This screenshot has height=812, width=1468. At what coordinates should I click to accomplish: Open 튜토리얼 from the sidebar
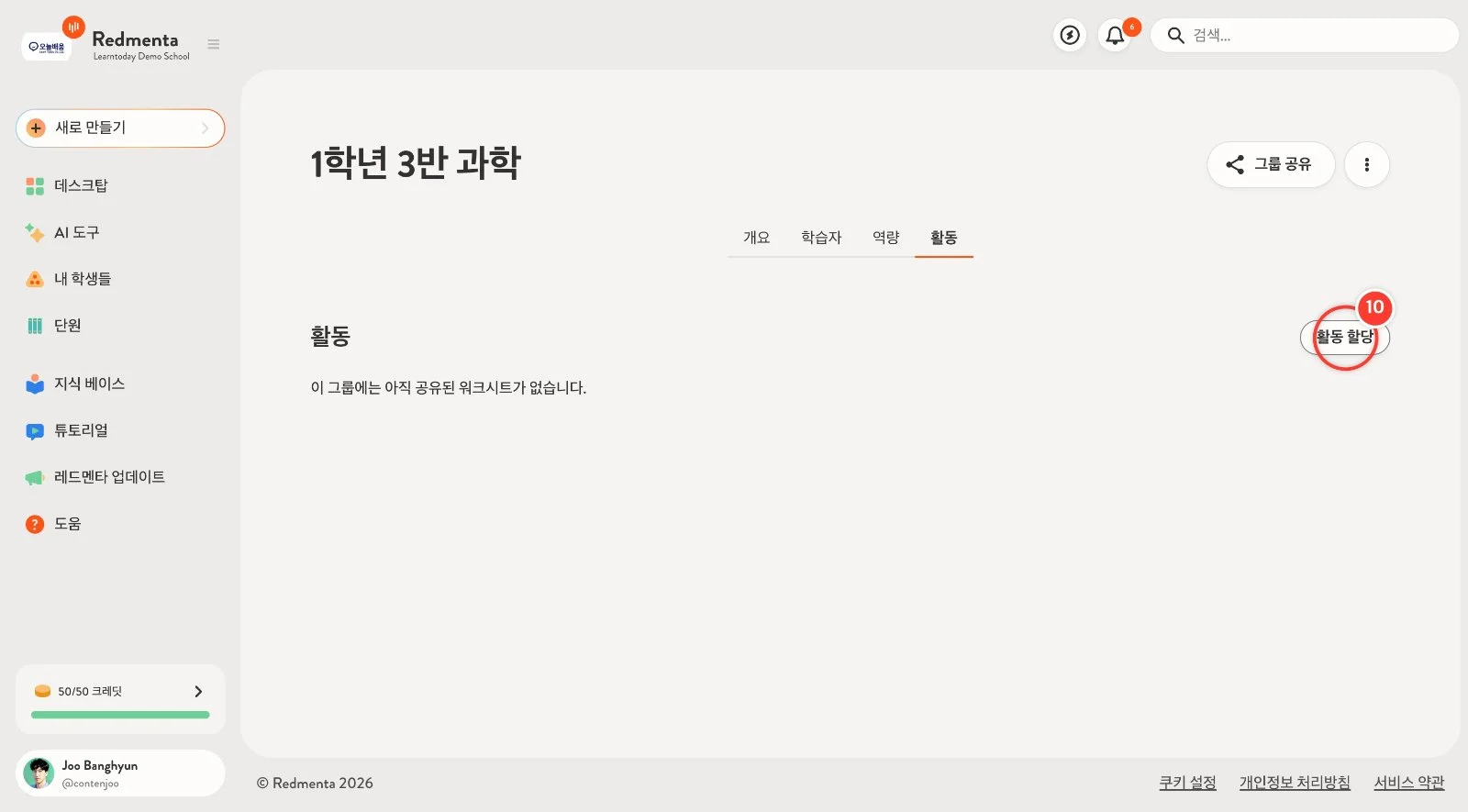tap(81, 429)
